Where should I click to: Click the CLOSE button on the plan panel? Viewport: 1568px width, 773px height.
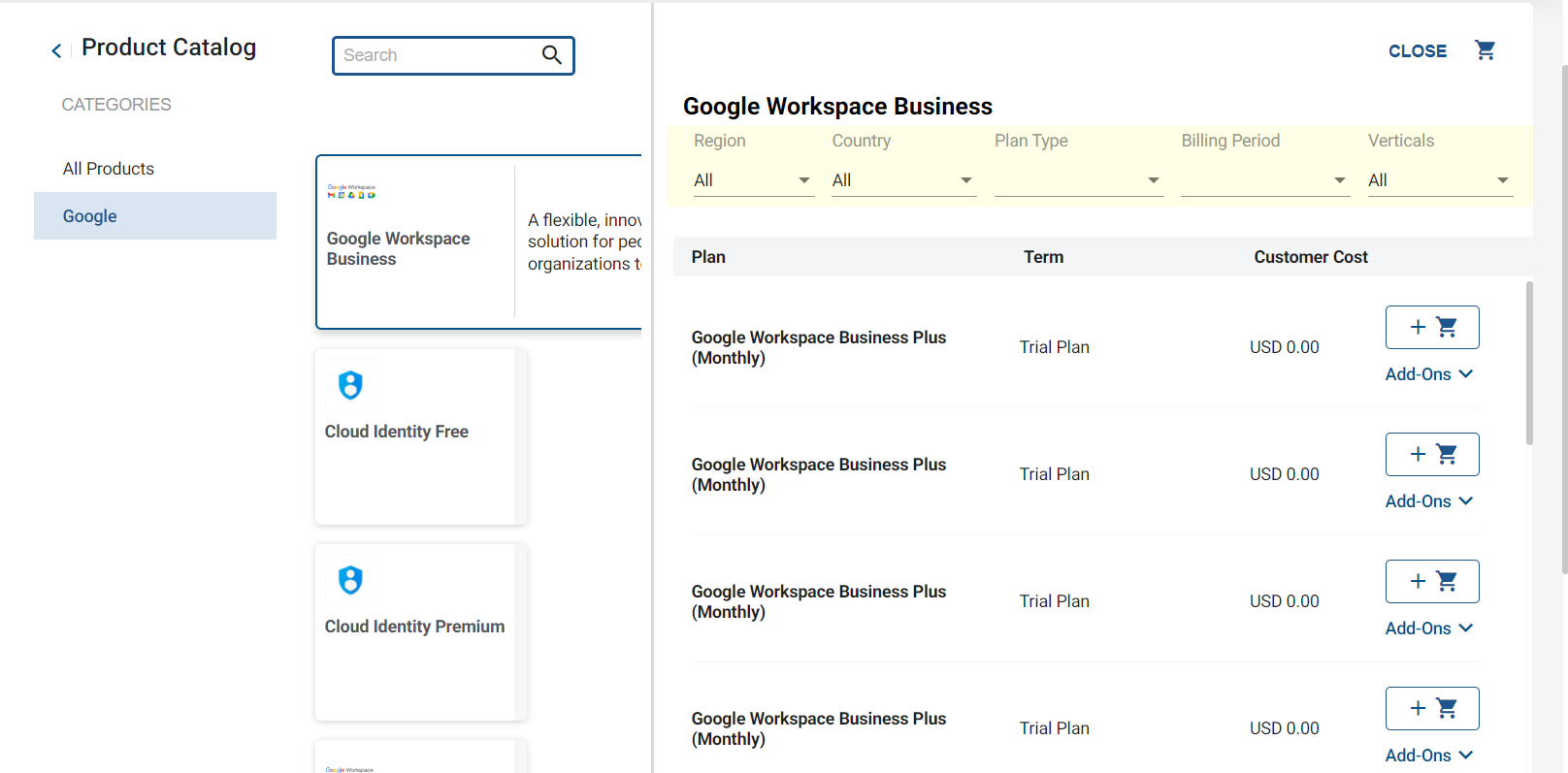[1418, 51]
